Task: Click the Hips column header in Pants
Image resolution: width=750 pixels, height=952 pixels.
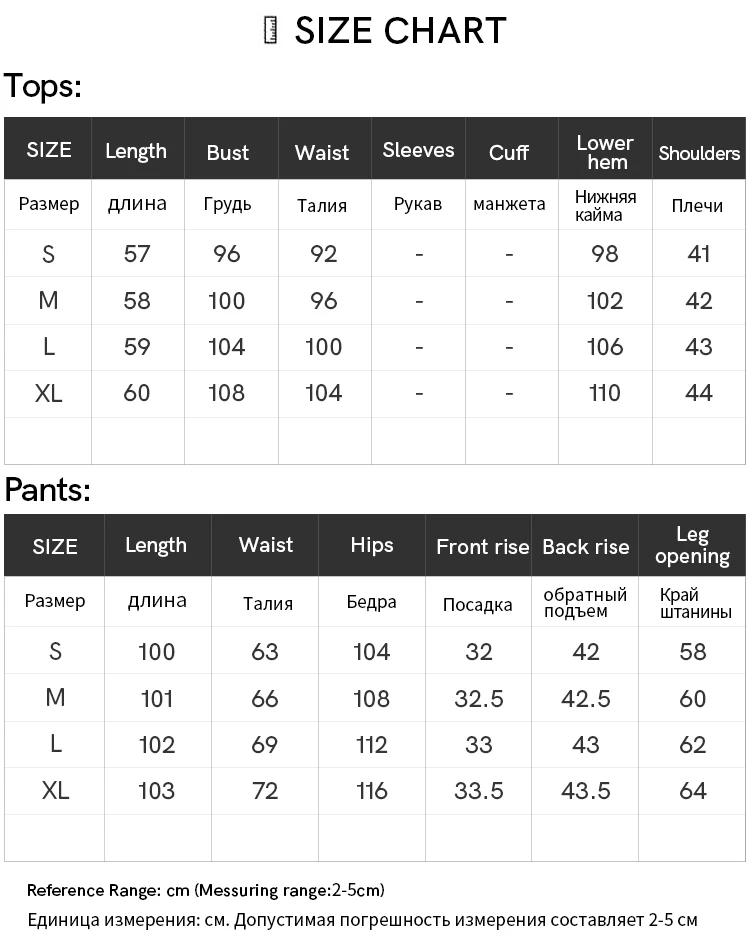Action: pos(372,545)
